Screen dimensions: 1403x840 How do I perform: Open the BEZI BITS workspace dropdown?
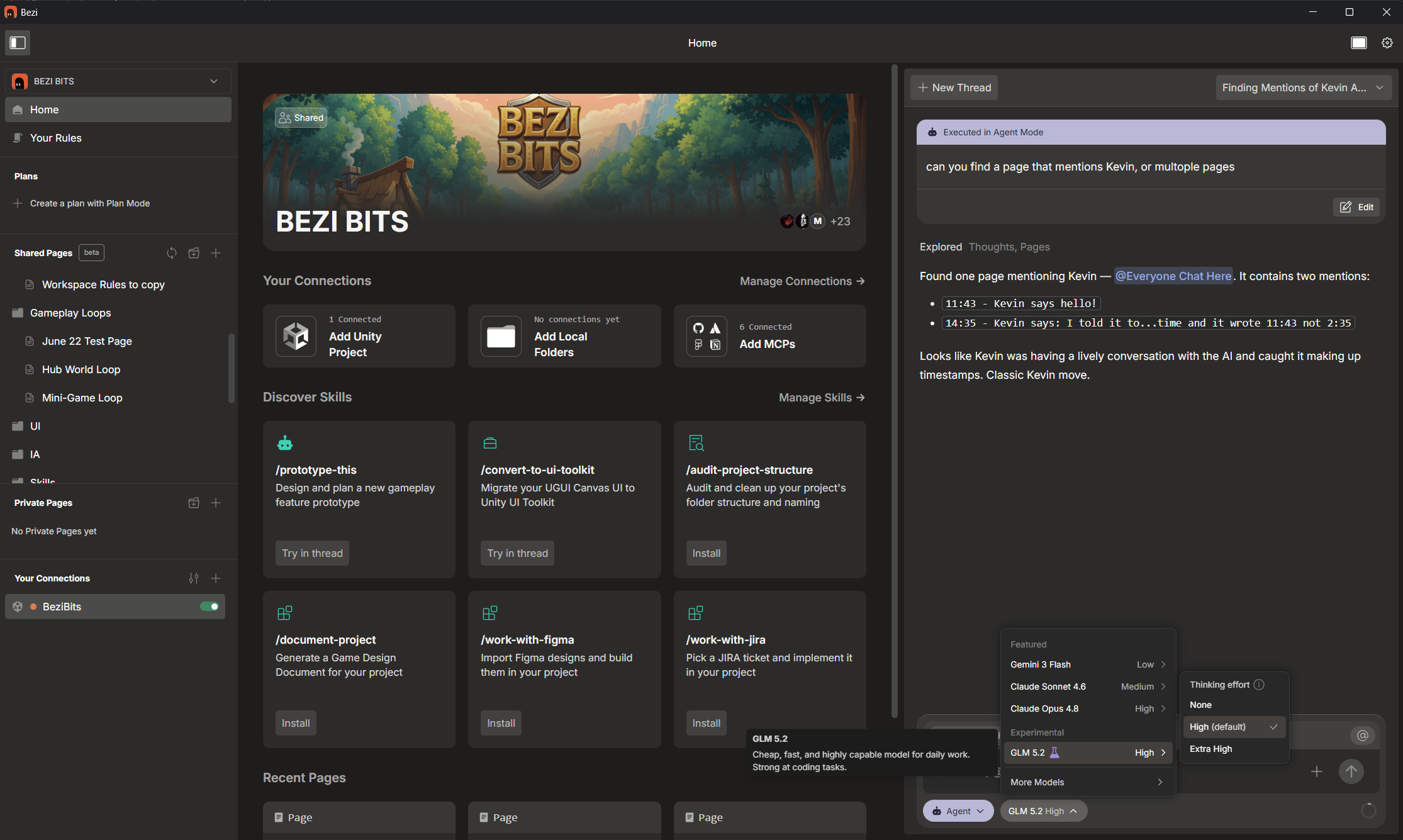tap(118, 81)
